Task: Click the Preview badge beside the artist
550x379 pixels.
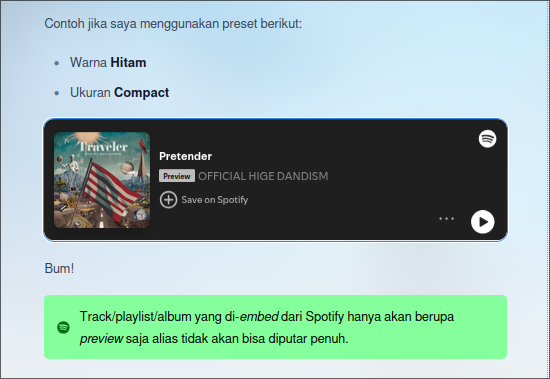Action: (177, 176)
